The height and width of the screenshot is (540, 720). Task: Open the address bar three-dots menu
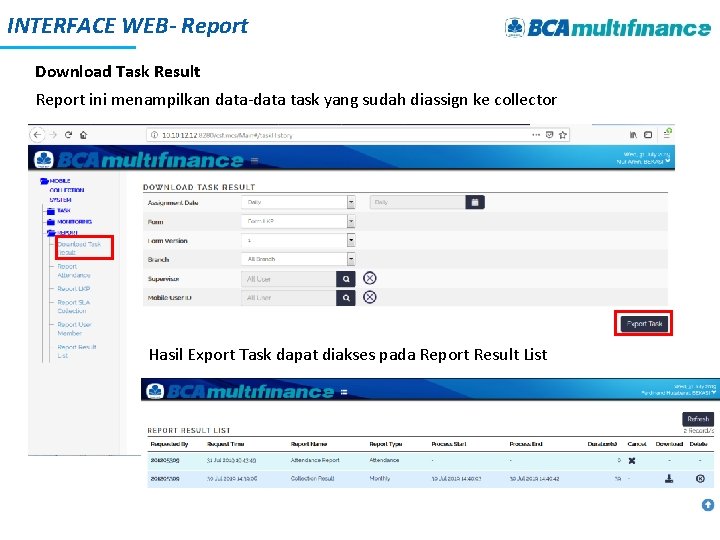point(536,135)
